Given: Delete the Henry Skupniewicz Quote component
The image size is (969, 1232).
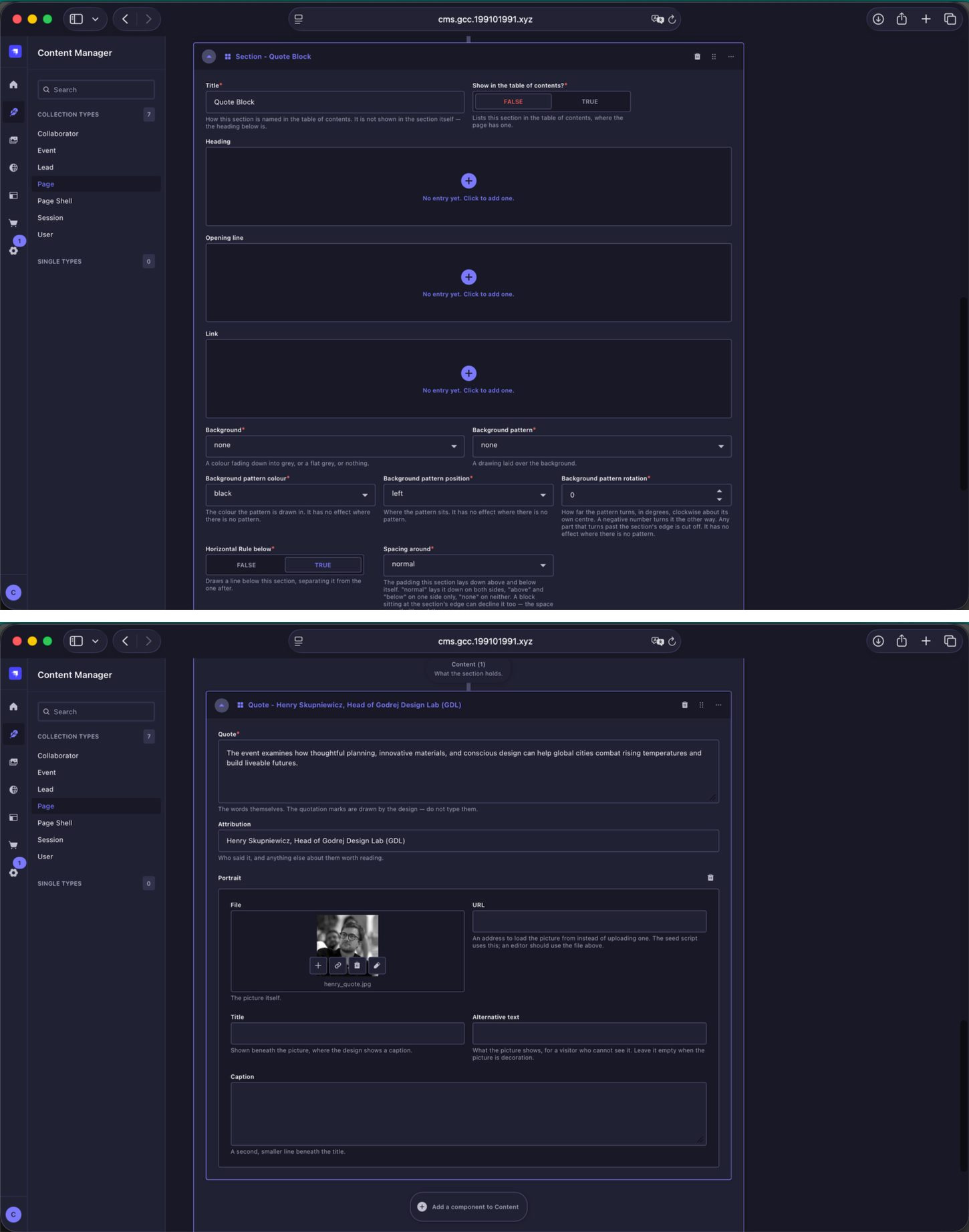Looking at the screenshot, I should (x=684, y=705).
